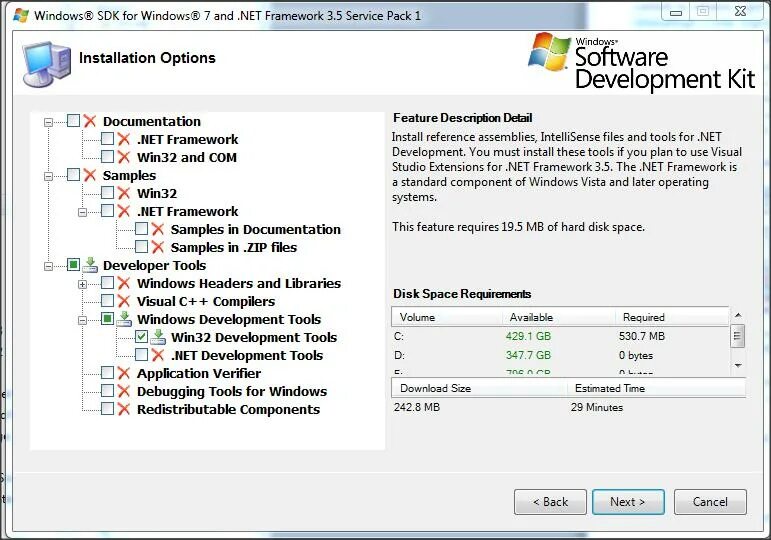The image size is (771, 540).
Task: Click the Required column header
Action: 672,317
